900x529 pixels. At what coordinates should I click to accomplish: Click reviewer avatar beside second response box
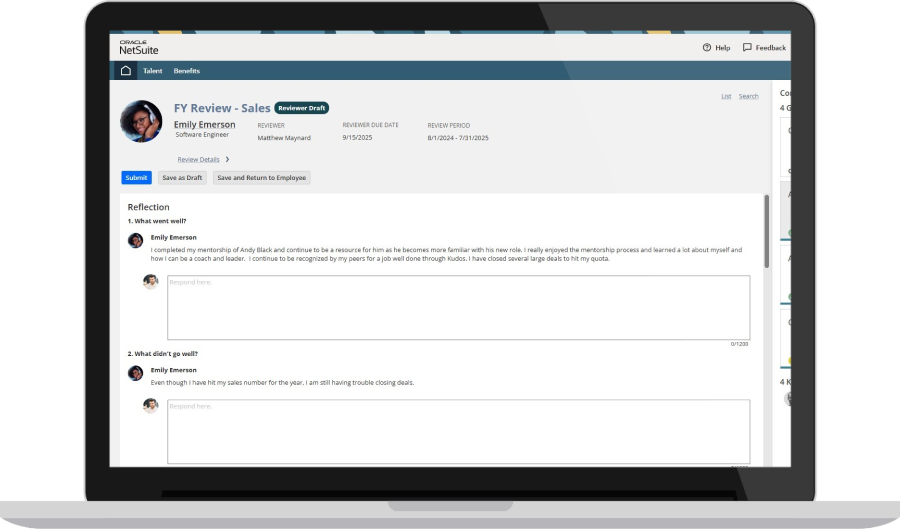[151, 406]
